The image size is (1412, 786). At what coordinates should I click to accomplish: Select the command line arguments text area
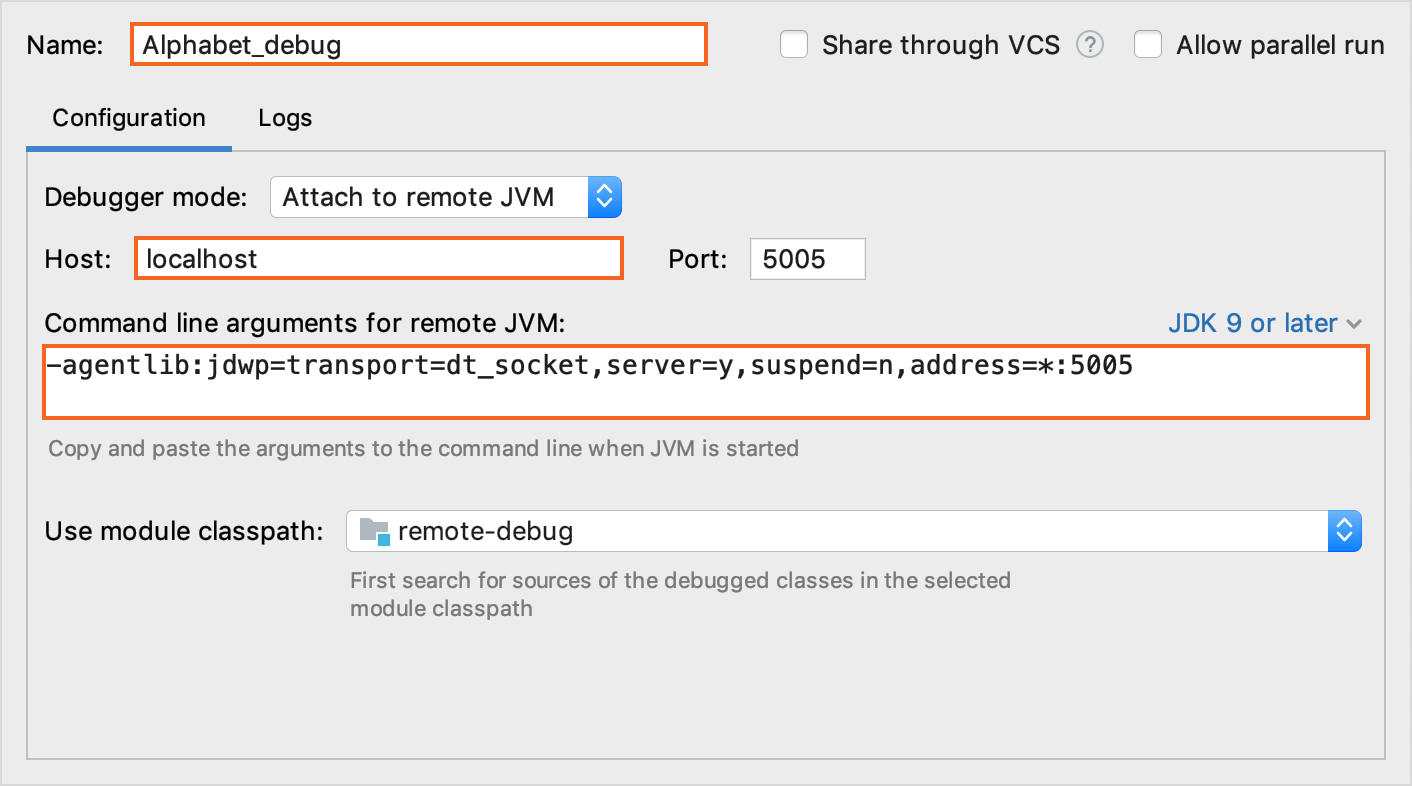tap(706, 382)
